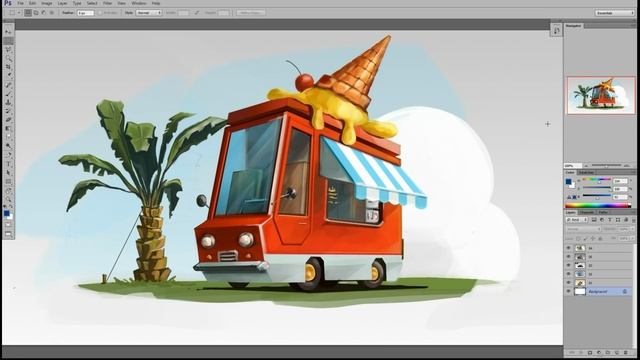Select the Zoom tool in toolbox

(x=8, y=200)
